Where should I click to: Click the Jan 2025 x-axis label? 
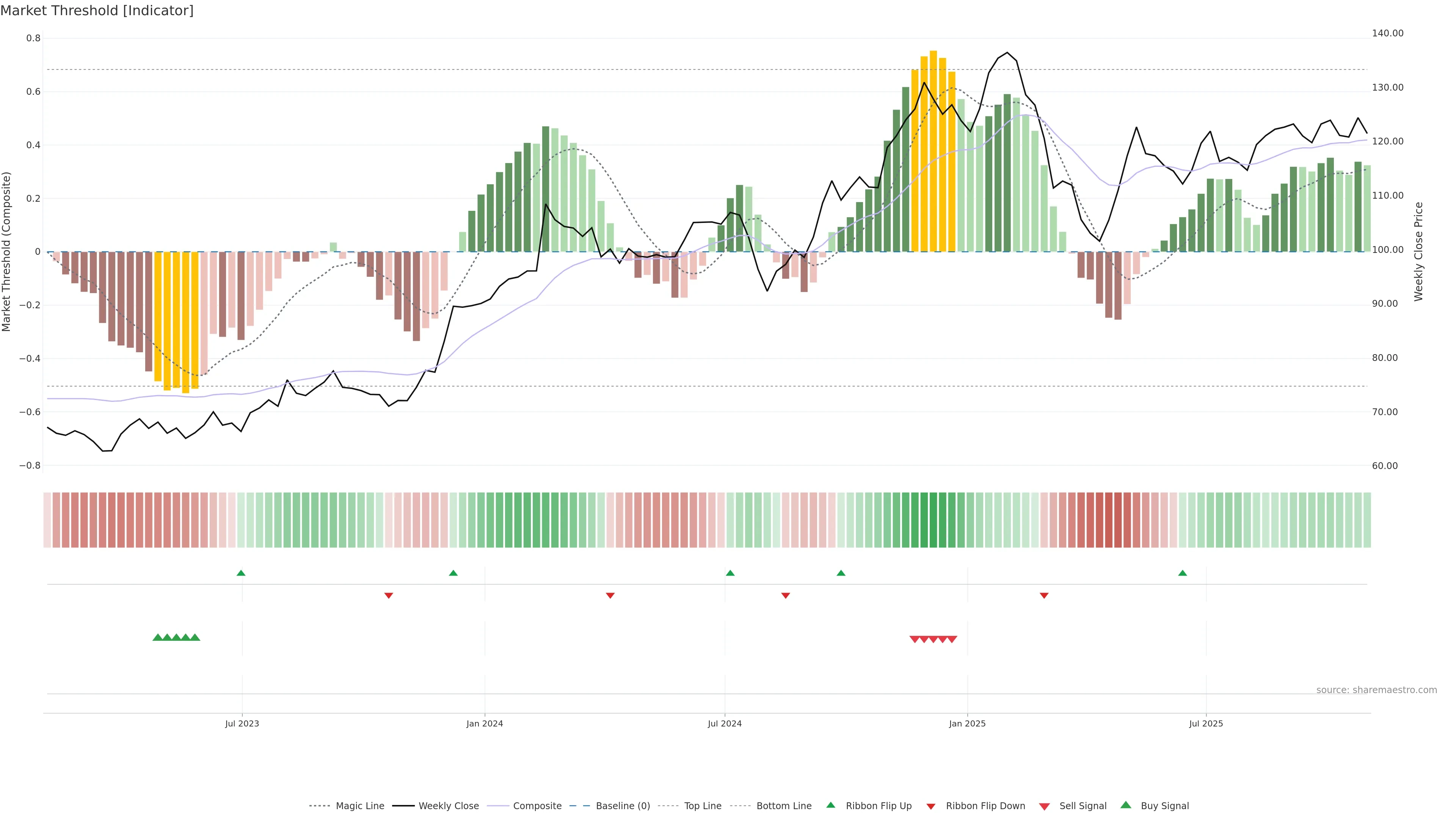[967, 723]
